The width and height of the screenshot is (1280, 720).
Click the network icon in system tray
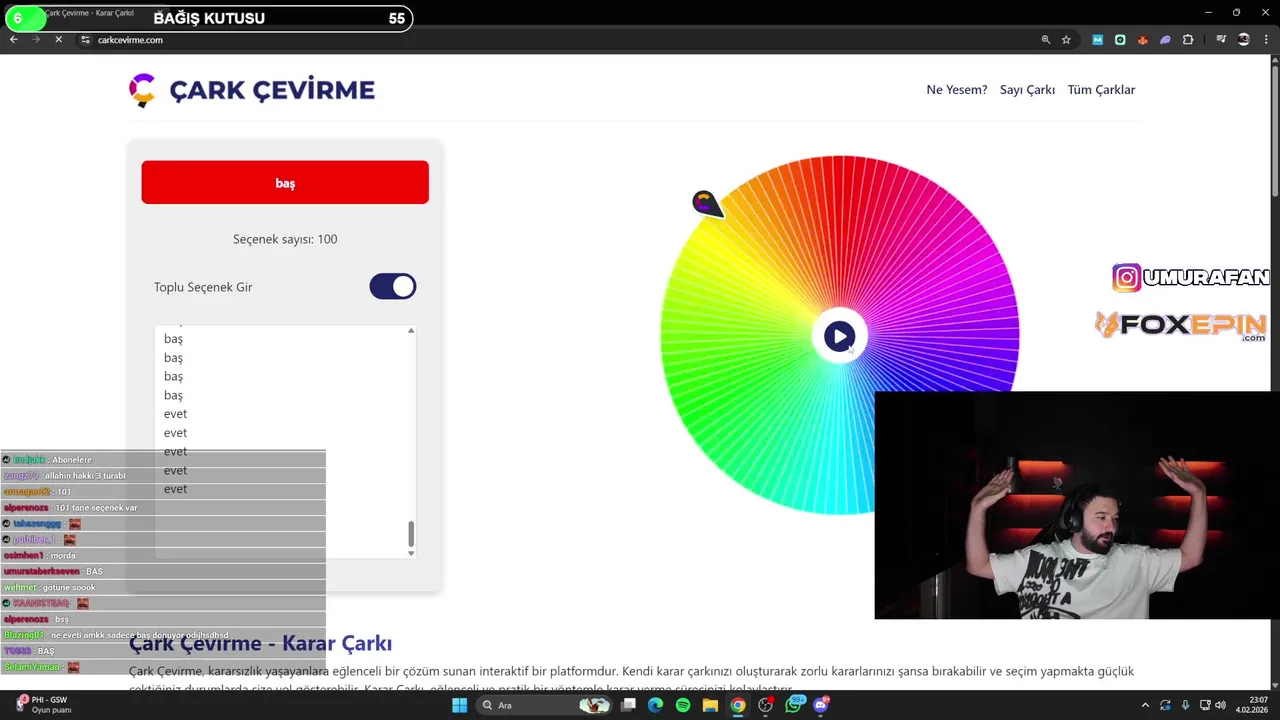1205,705
